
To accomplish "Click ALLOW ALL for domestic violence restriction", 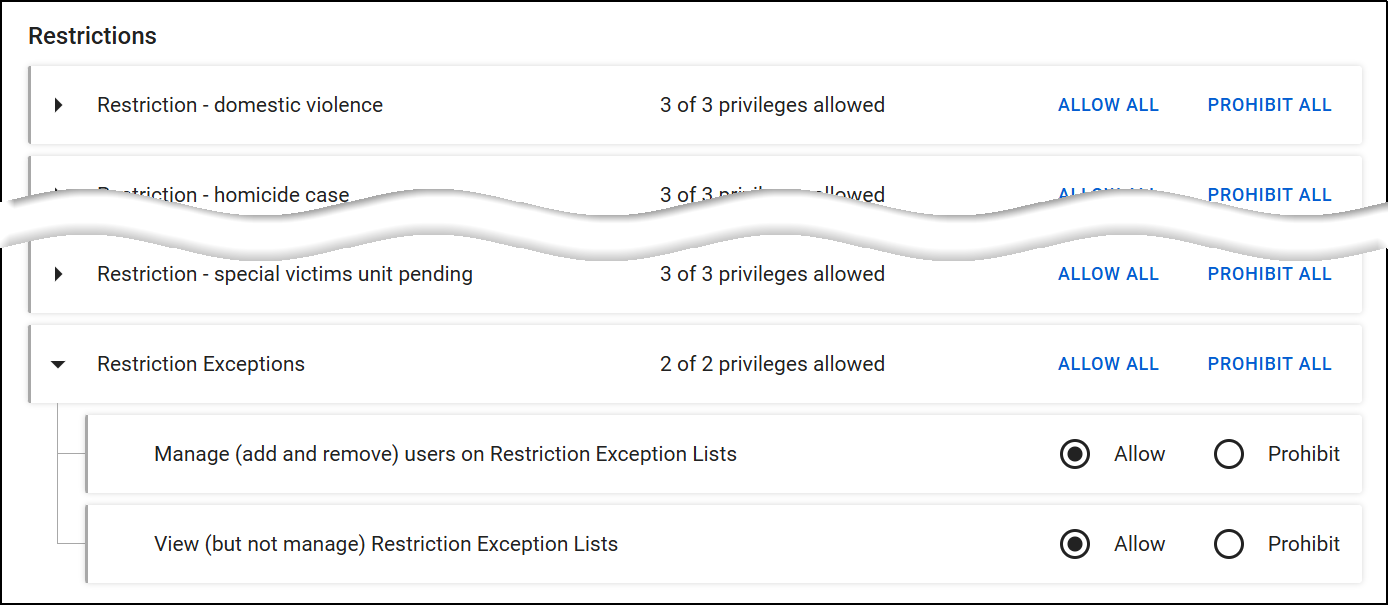I will (1108, 105).
